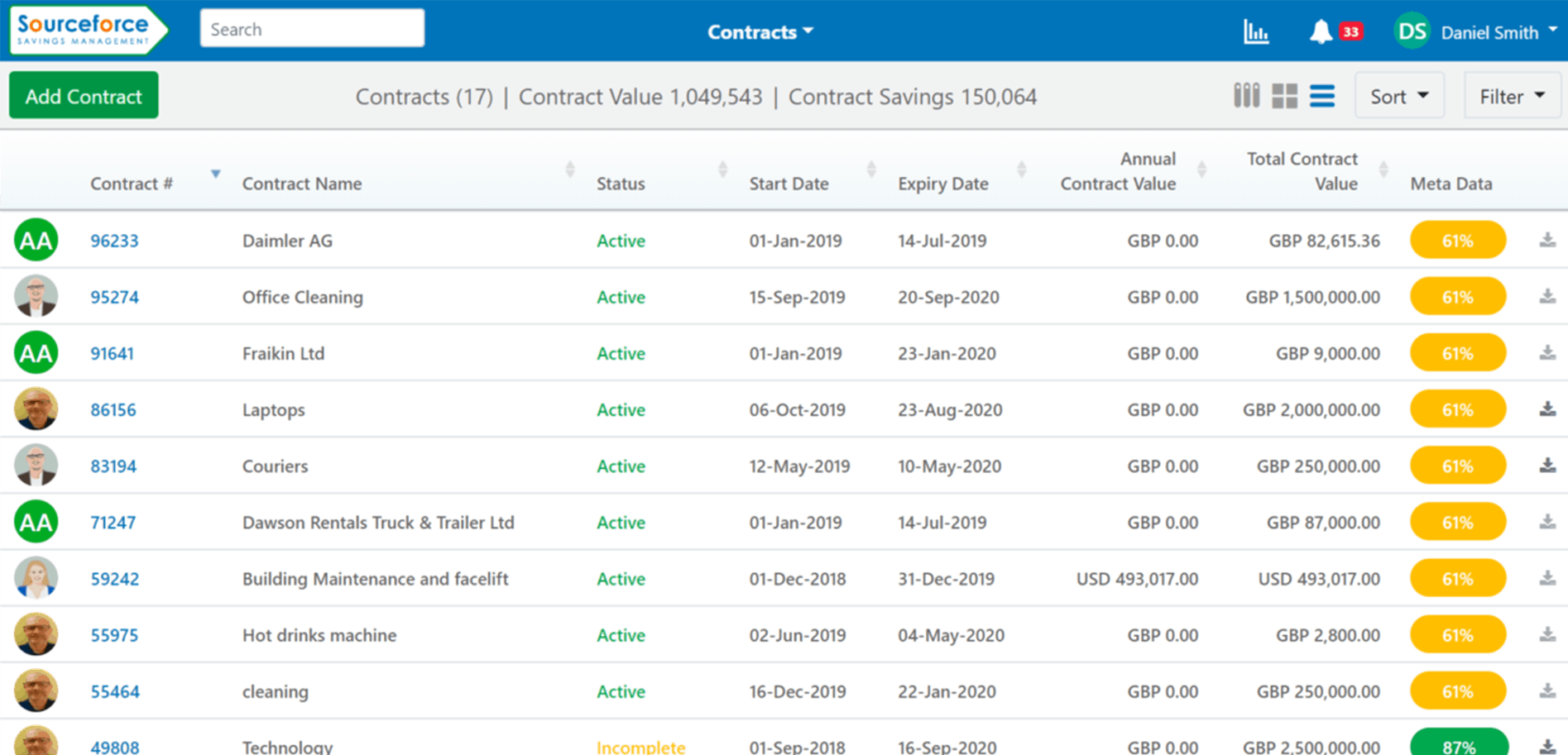1568x755 pixels.
Task: Click download icon for Couriers row
Action: point(1546,466)
